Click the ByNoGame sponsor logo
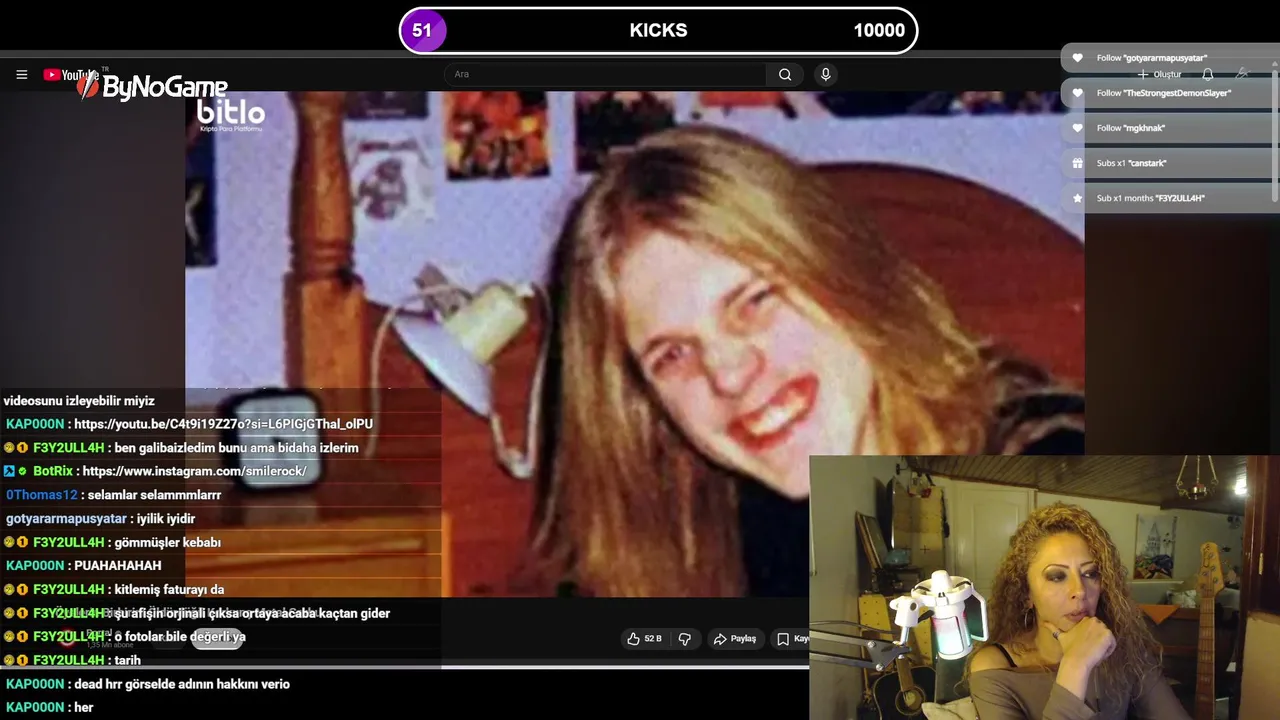Viewport: 1280px width, 720px height. click(153, 87)
